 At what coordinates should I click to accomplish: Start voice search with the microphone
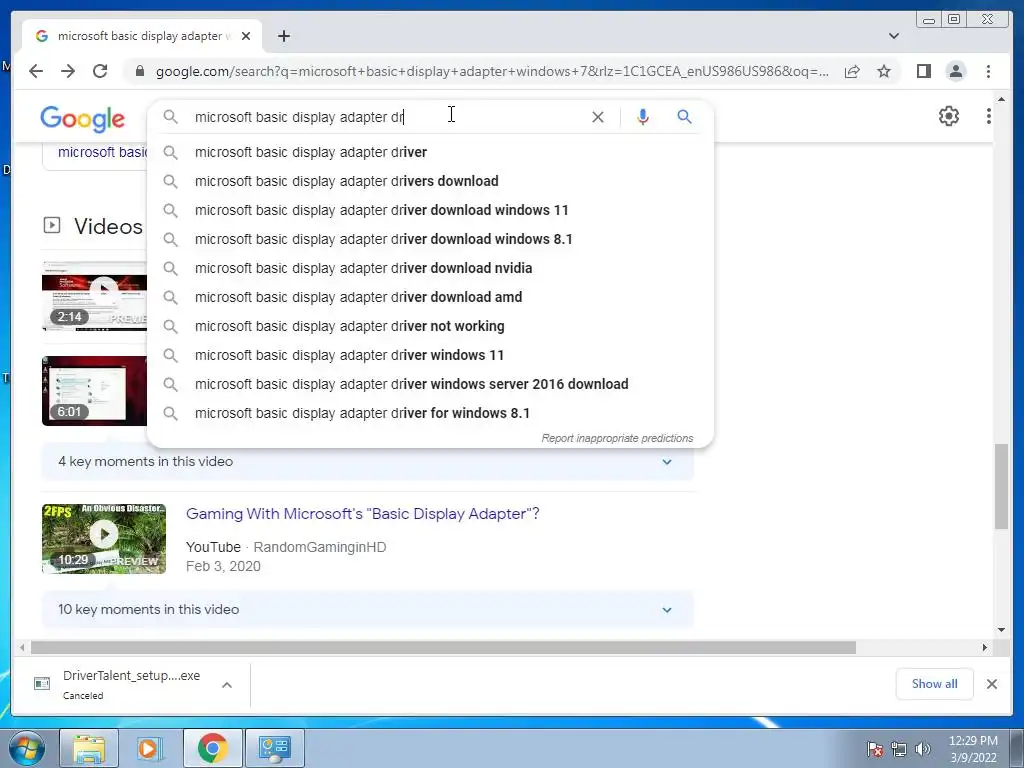(643, 117)
